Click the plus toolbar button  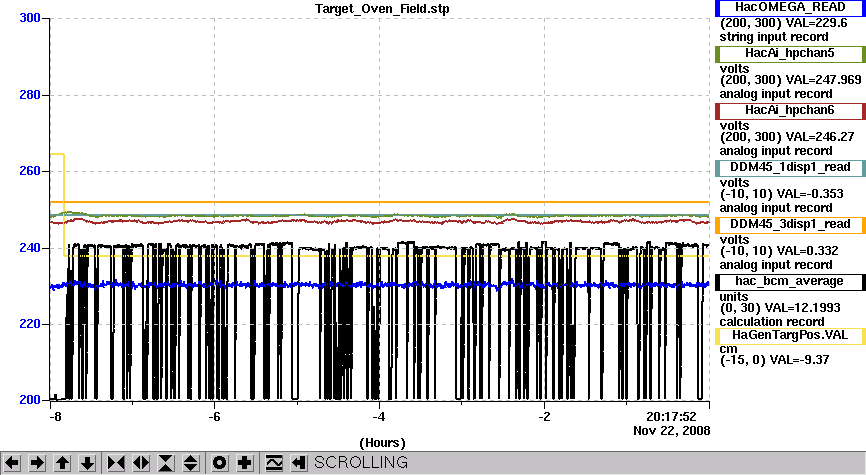click(x=245, y=462)
